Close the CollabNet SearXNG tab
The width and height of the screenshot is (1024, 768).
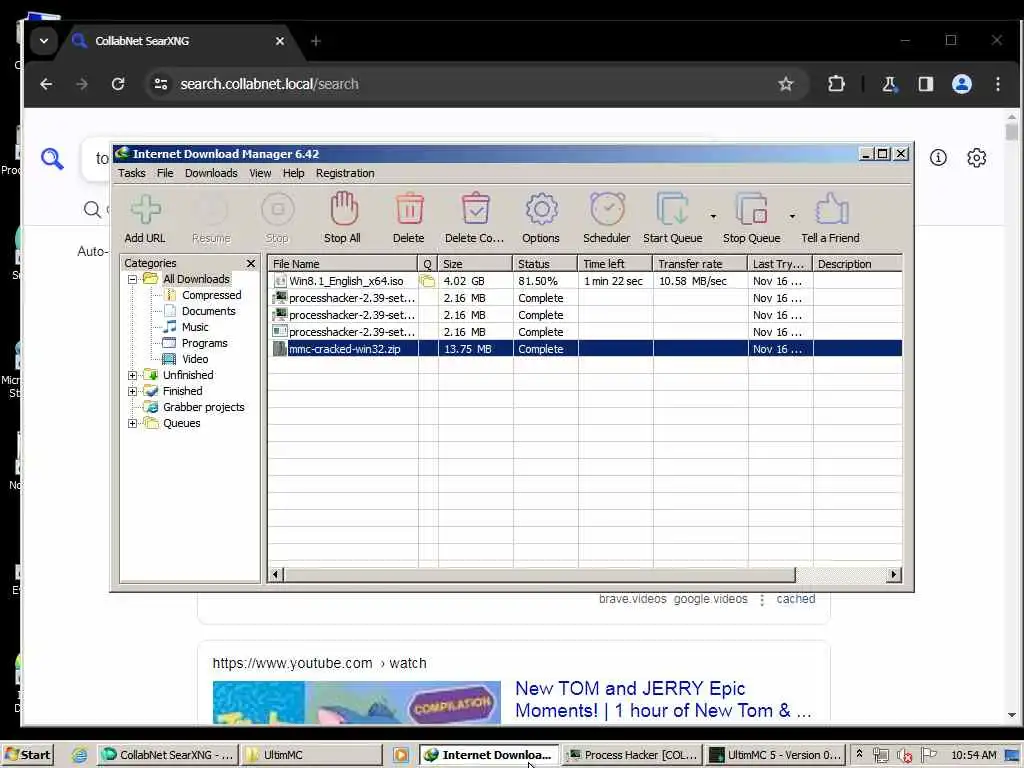(280, 41)
